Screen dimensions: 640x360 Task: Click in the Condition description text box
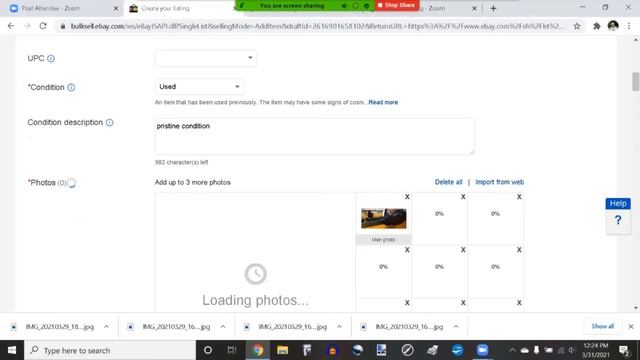pos(314,136)
